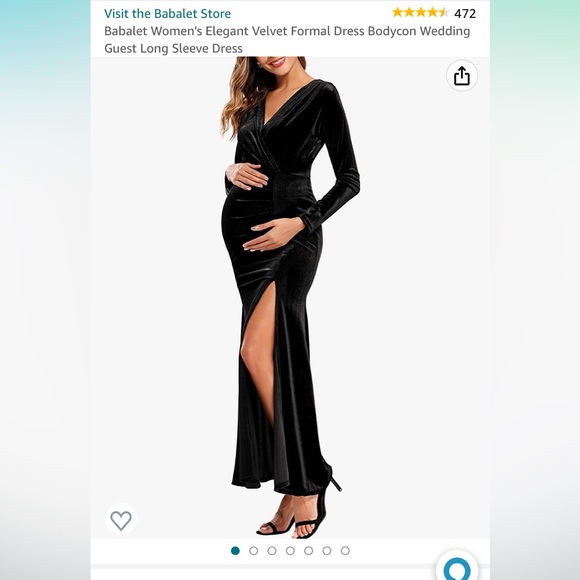Enlarge the black velvet dress photo
The image size is (580, 580).
pyautogui.click(x=290, y=297)
